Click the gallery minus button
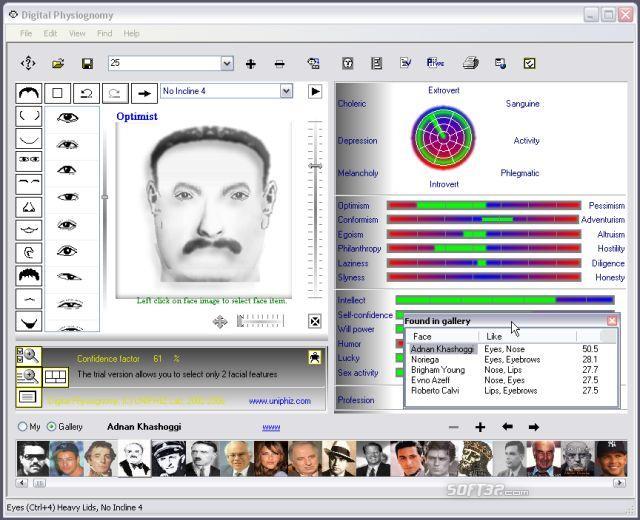 click(453, 427)
